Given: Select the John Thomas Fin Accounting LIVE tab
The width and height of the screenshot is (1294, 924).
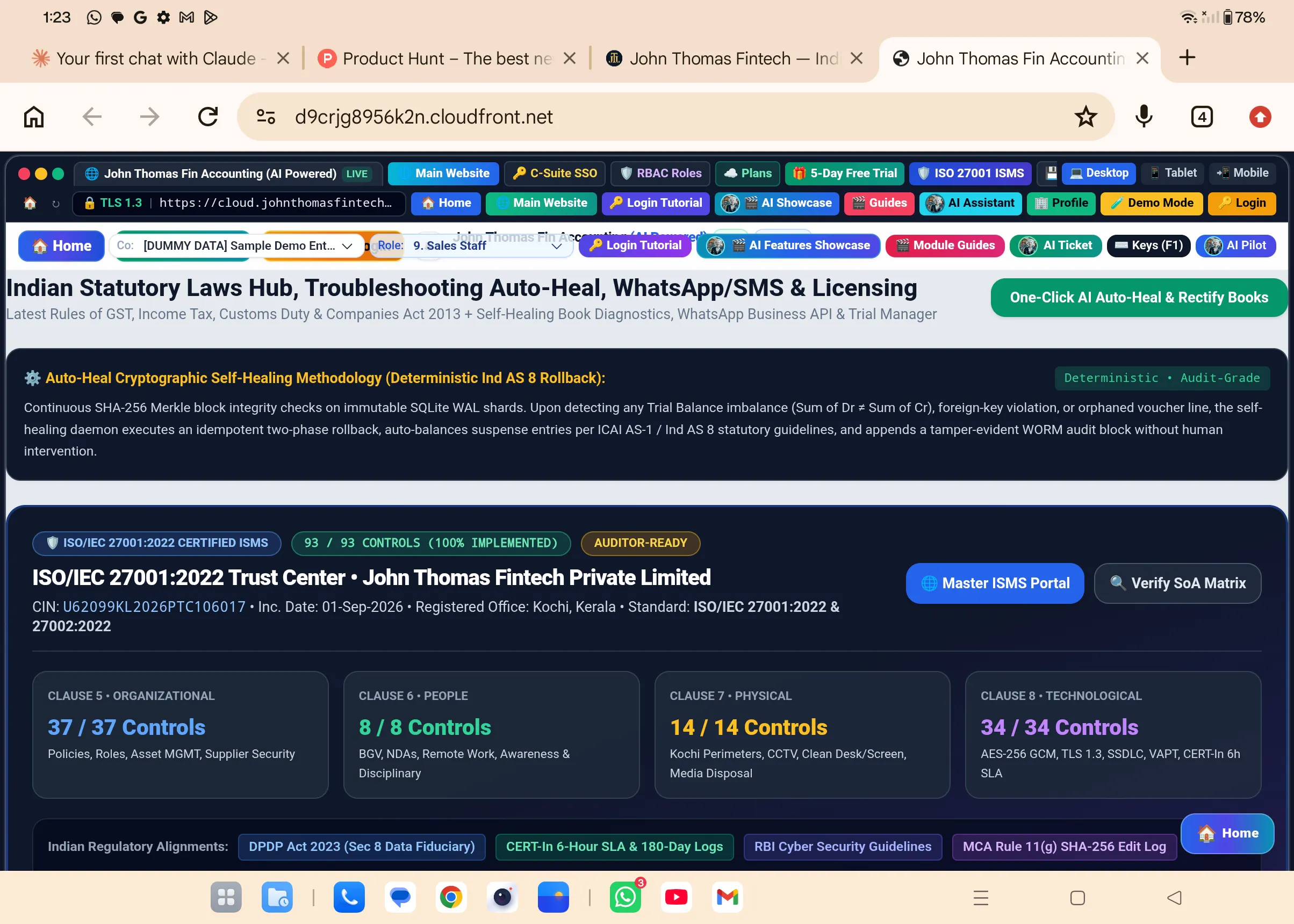Looking at the screenshot, I should click(x=228, y=174).
